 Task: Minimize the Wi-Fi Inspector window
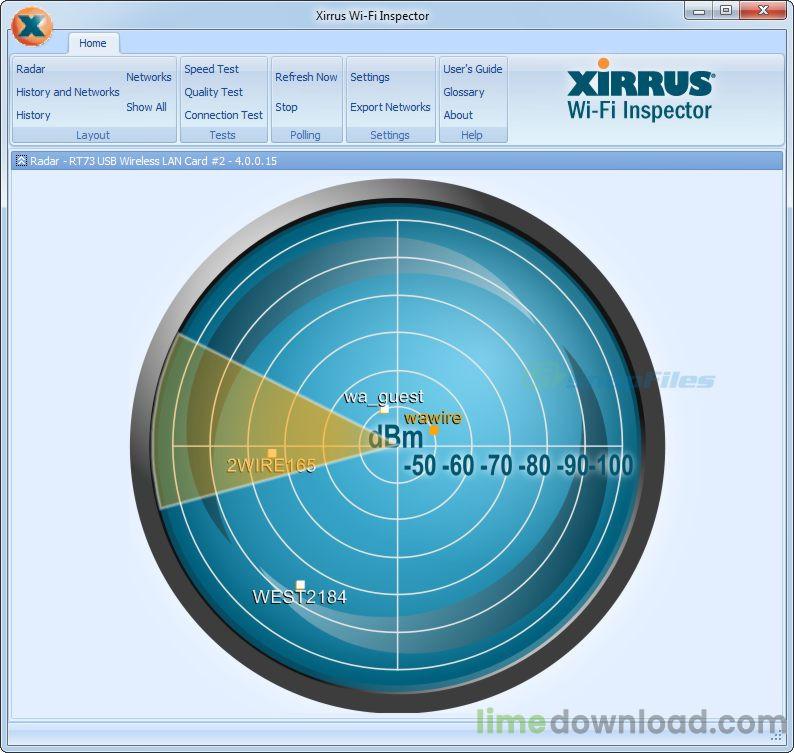click(x=699, y=11)
